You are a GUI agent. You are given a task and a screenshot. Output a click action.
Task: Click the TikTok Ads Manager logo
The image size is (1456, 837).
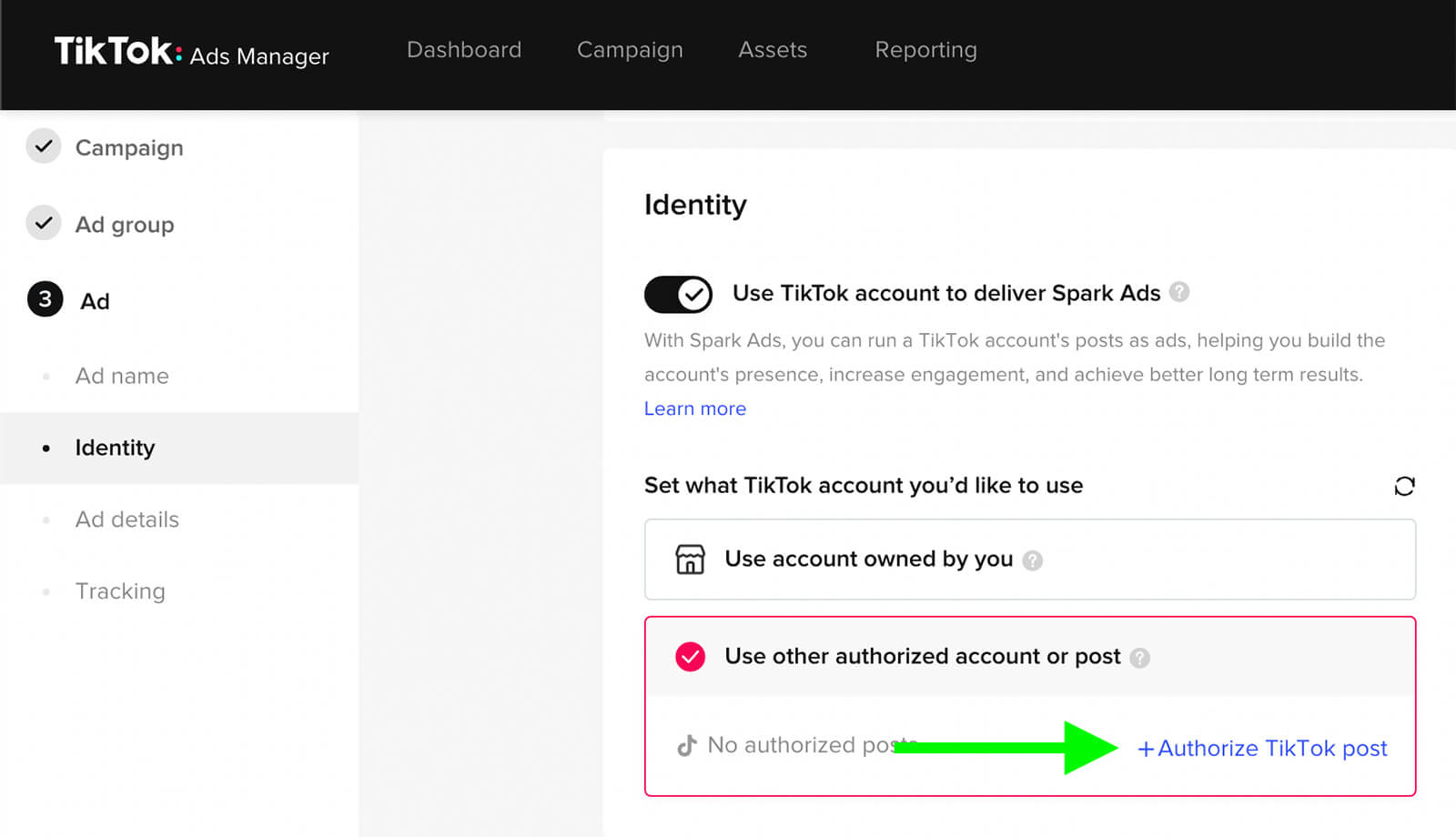[x=191, y=52]
